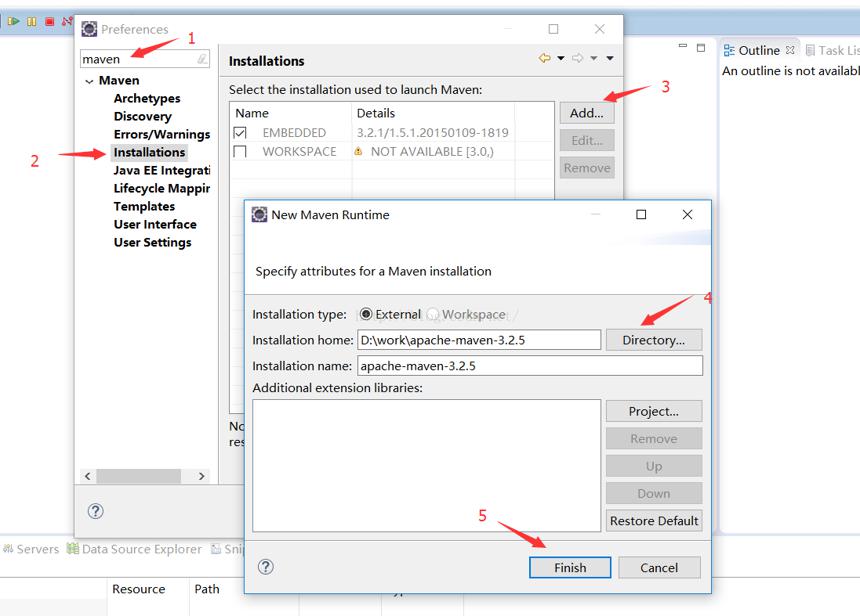Click Finish to add Maven runtime
The image size is (860, 616).
click(x=570, y=568)
